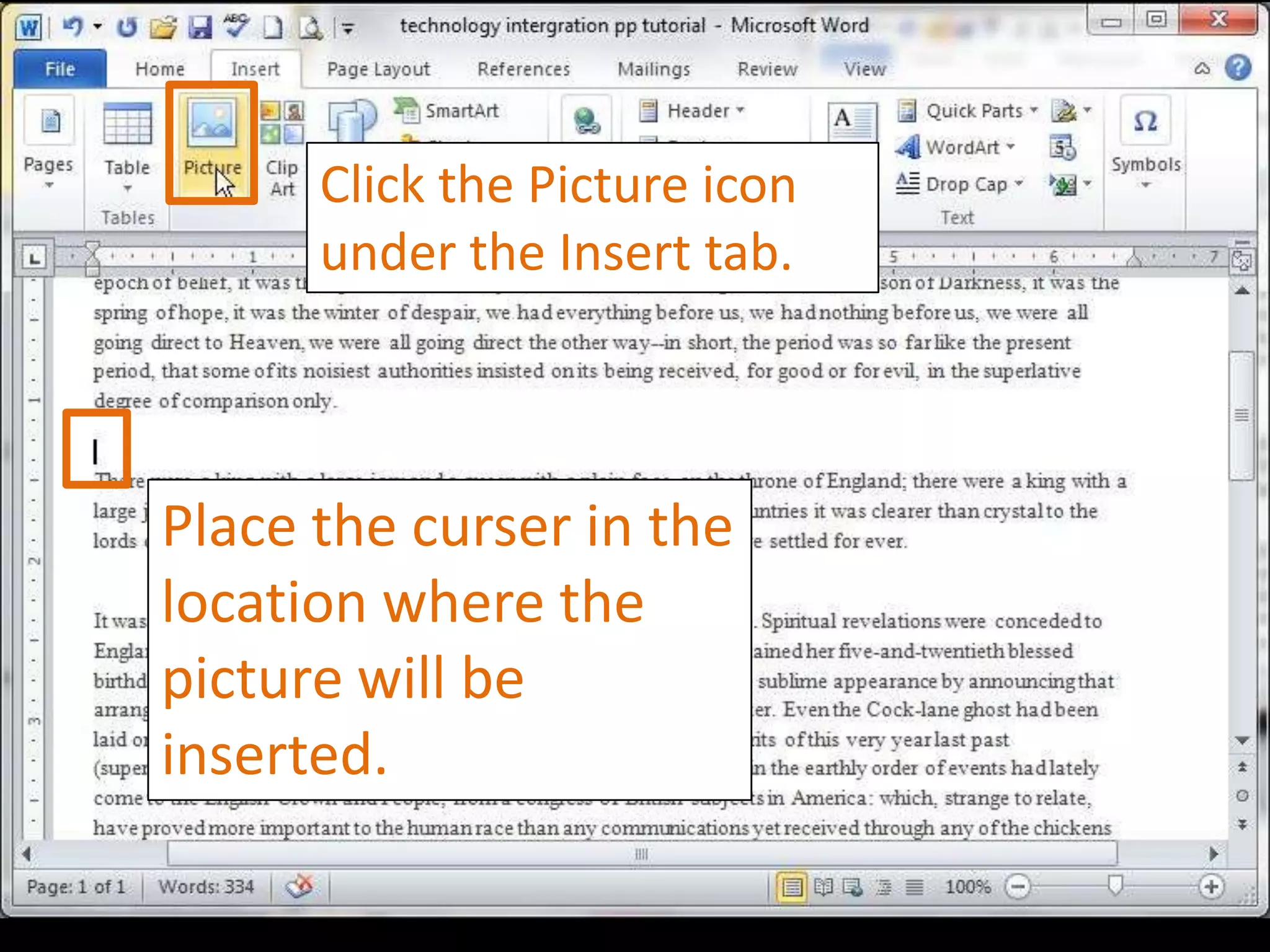Open the File tab
The image size is (1270, 952).
60,69
